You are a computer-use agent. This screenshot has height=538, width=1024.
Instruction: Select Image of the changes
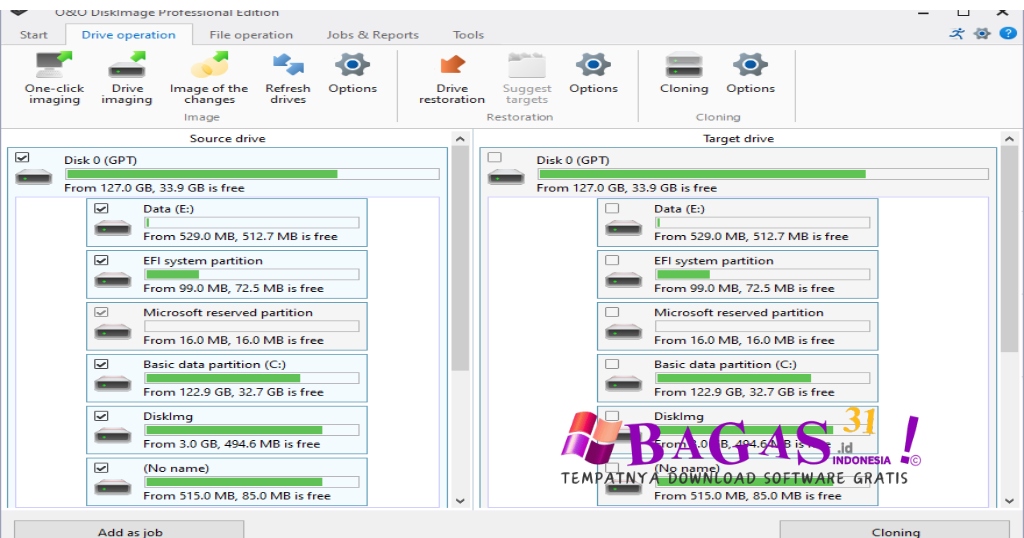(x=209, y=78)
